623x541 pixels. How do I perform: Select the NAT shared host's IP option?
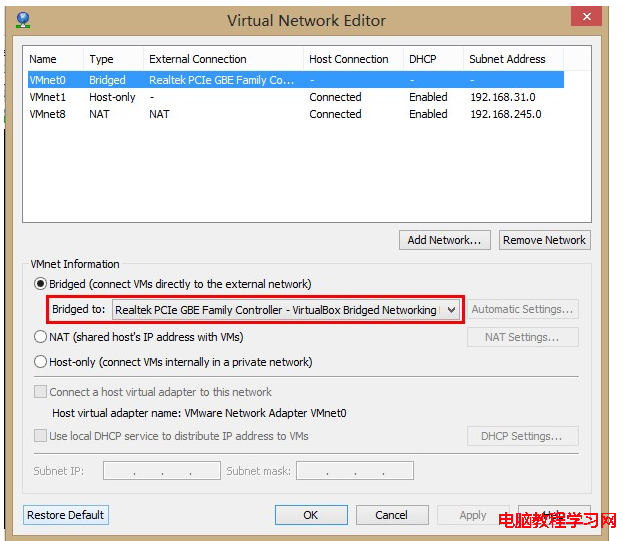click(x=40, y=337)
